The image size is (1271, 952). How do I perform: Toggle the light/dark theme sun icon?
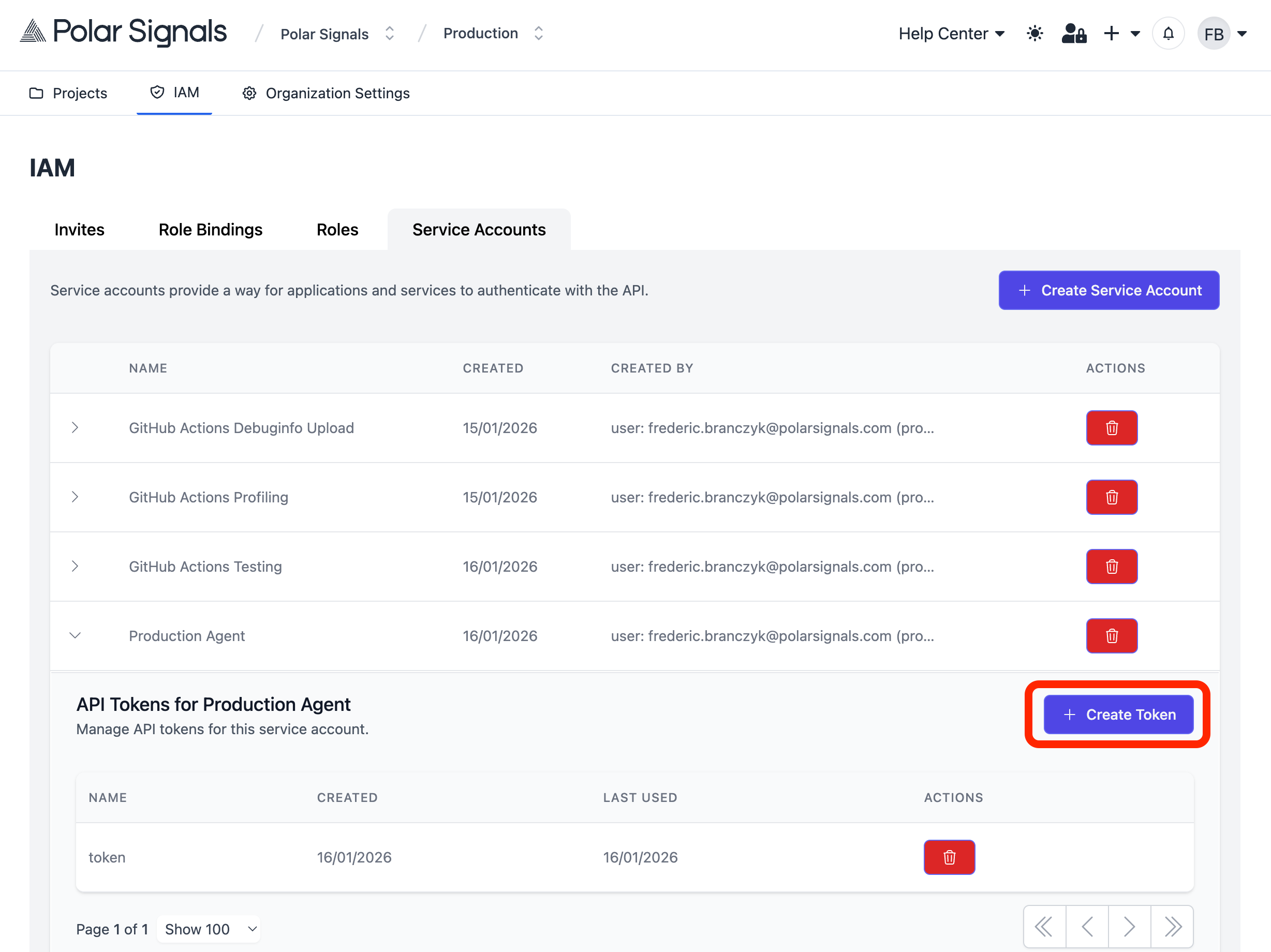tap(1035, 33)
